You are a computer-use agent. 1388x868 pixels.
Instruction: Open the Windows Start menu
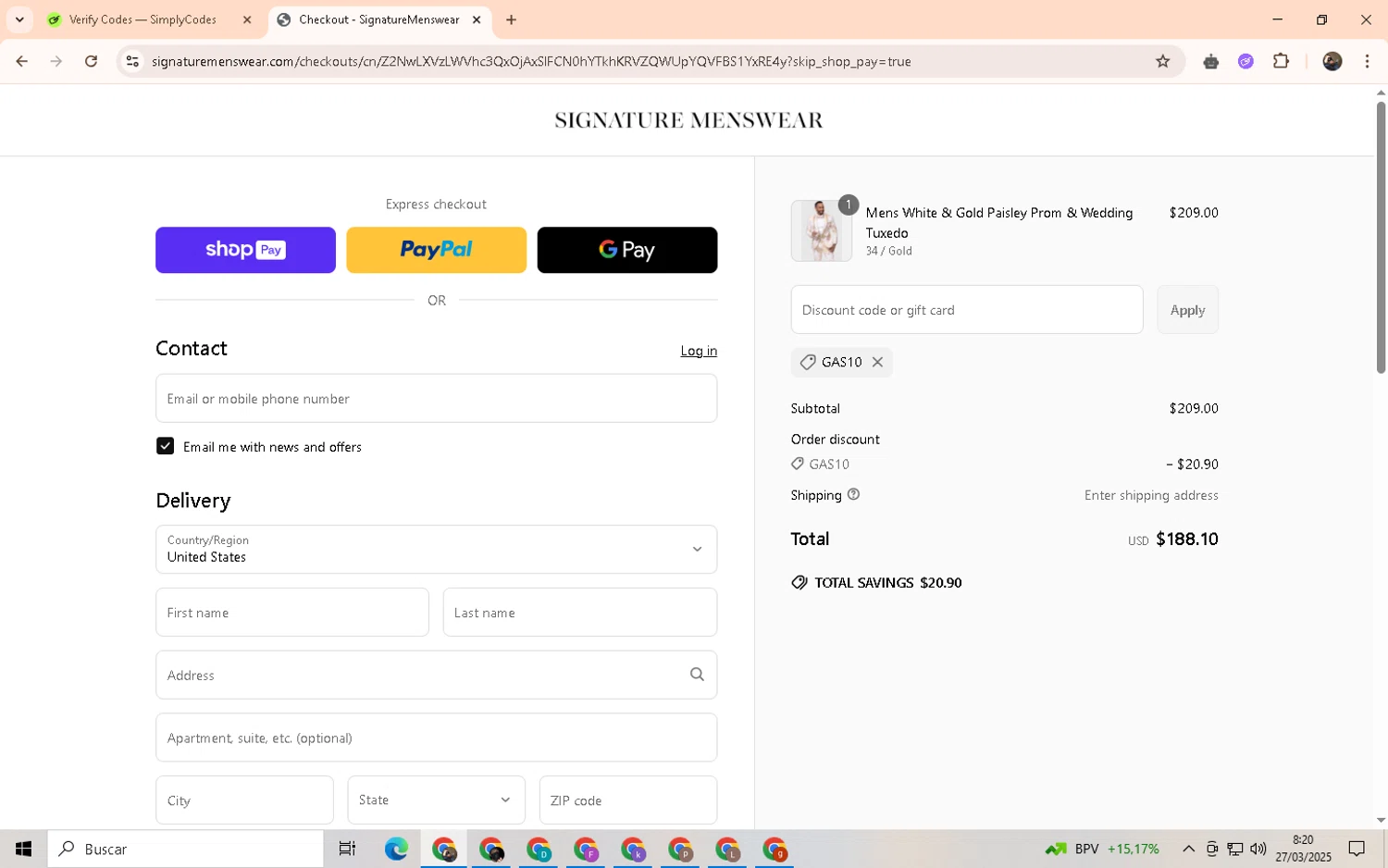(x=23, y=849)
